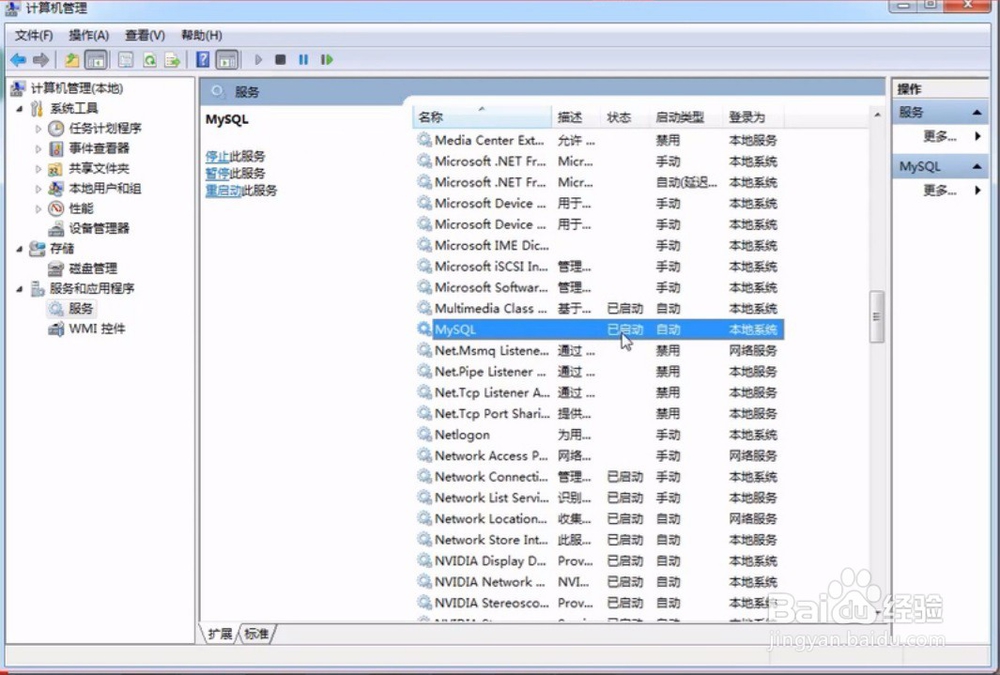This screenshot has width=1000, height=675.
Task: Switch to the 标准 tab
Action: 256,634
